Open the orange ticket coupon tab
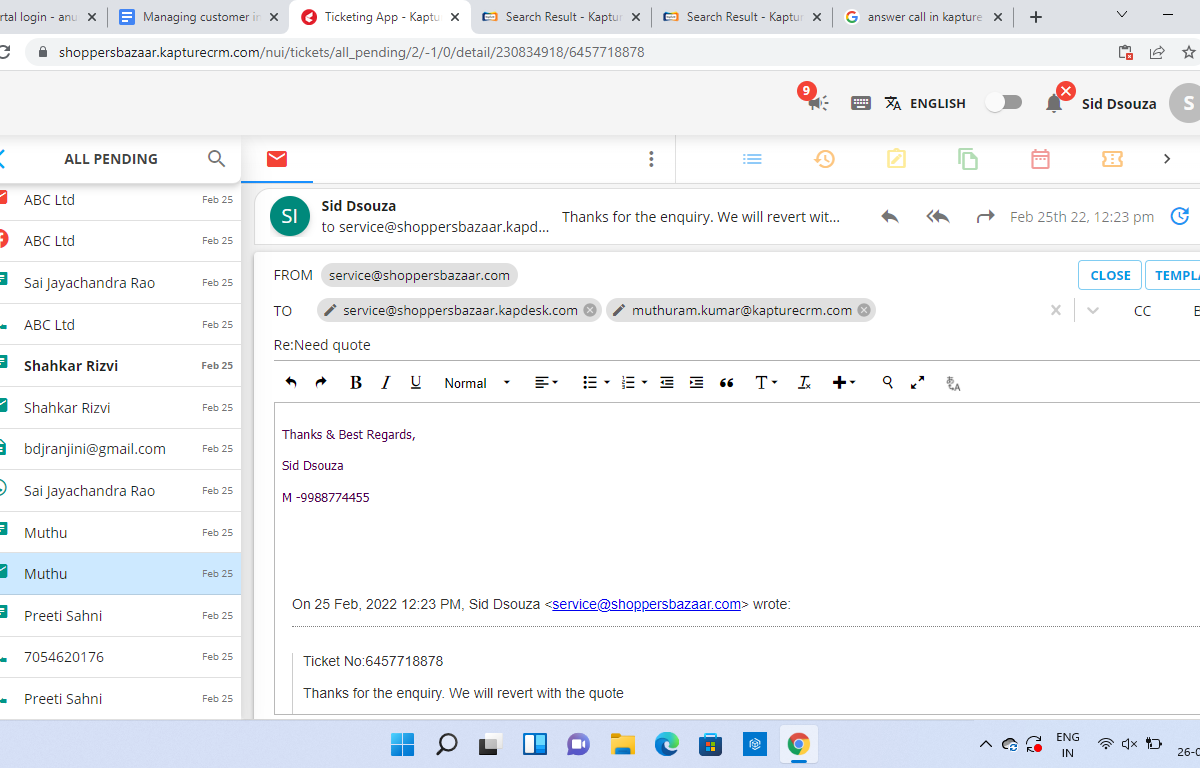1200x768 pixels. tap(1112, 159)
